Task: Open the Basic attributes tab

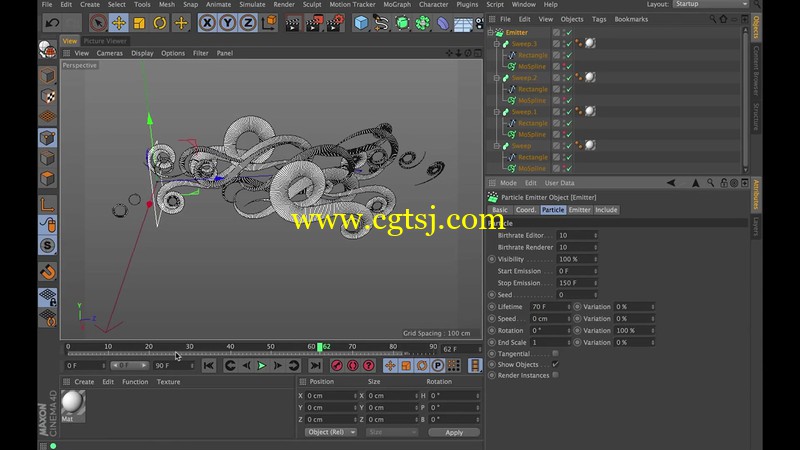Action: click(x=499, y=210)
